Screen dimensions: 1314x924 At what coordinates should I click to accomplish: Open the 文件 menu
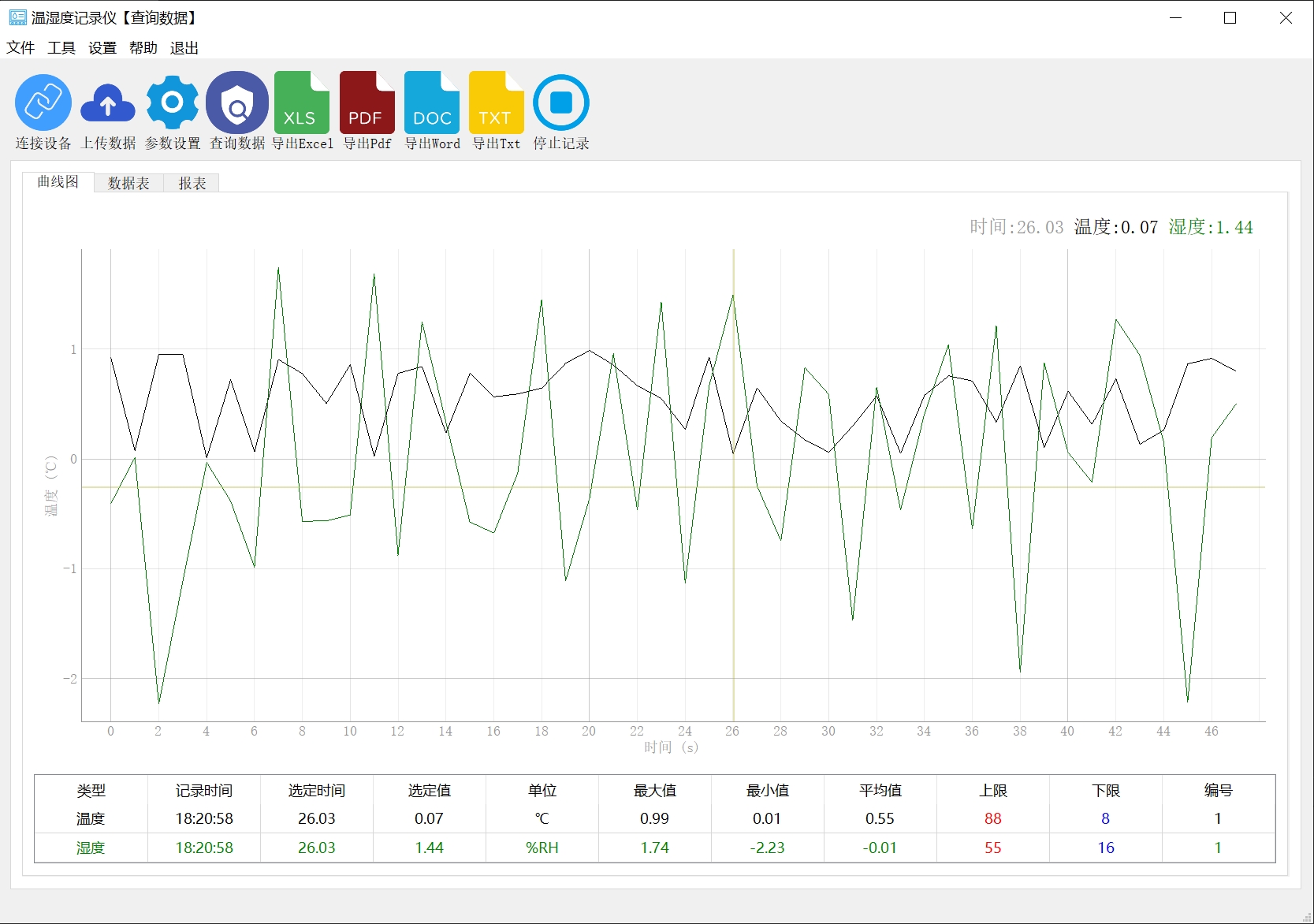(x=20, y=48)
